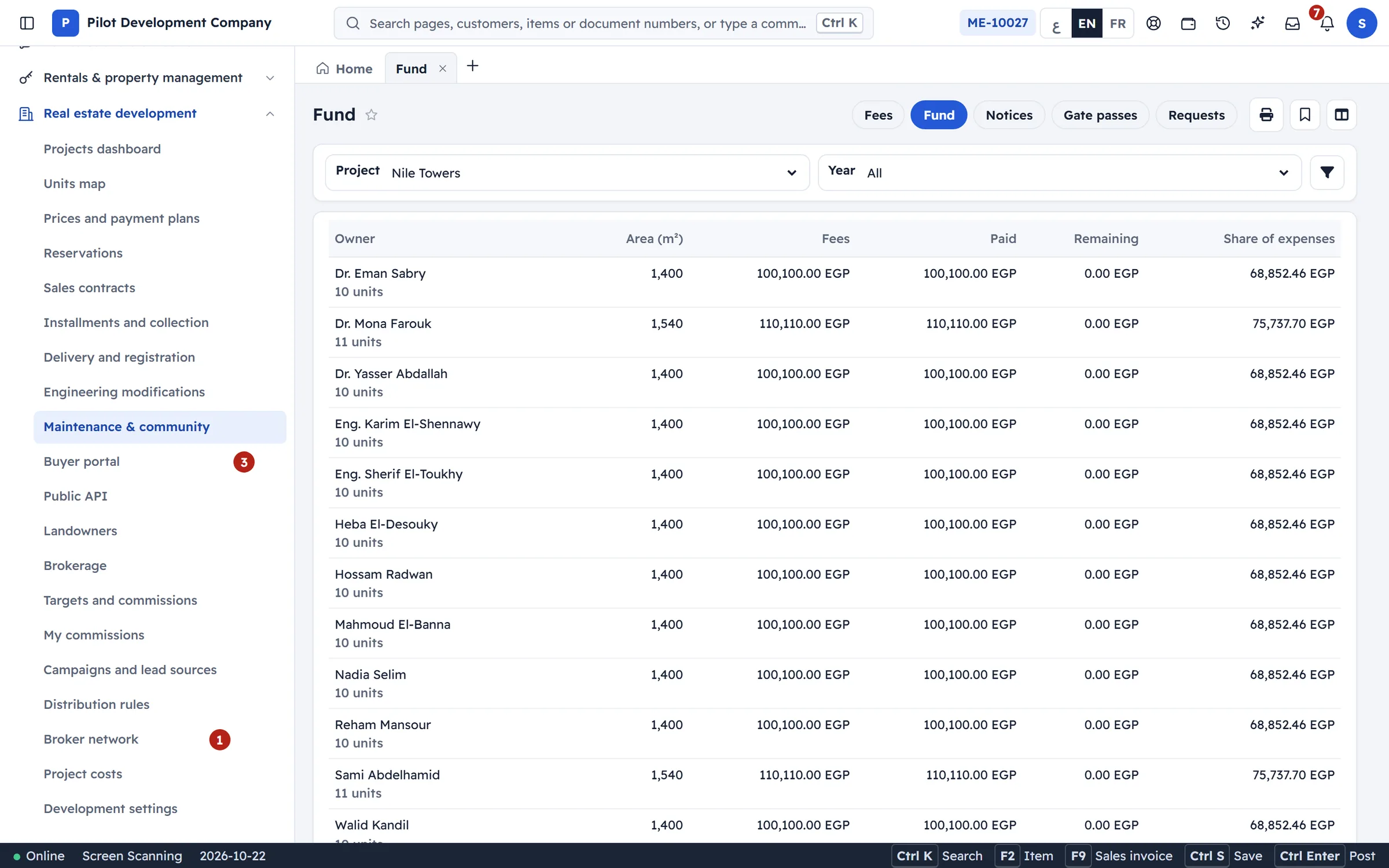1389x868 pixels.
Task: Select the Notices tab
Action: [1009, 115]
